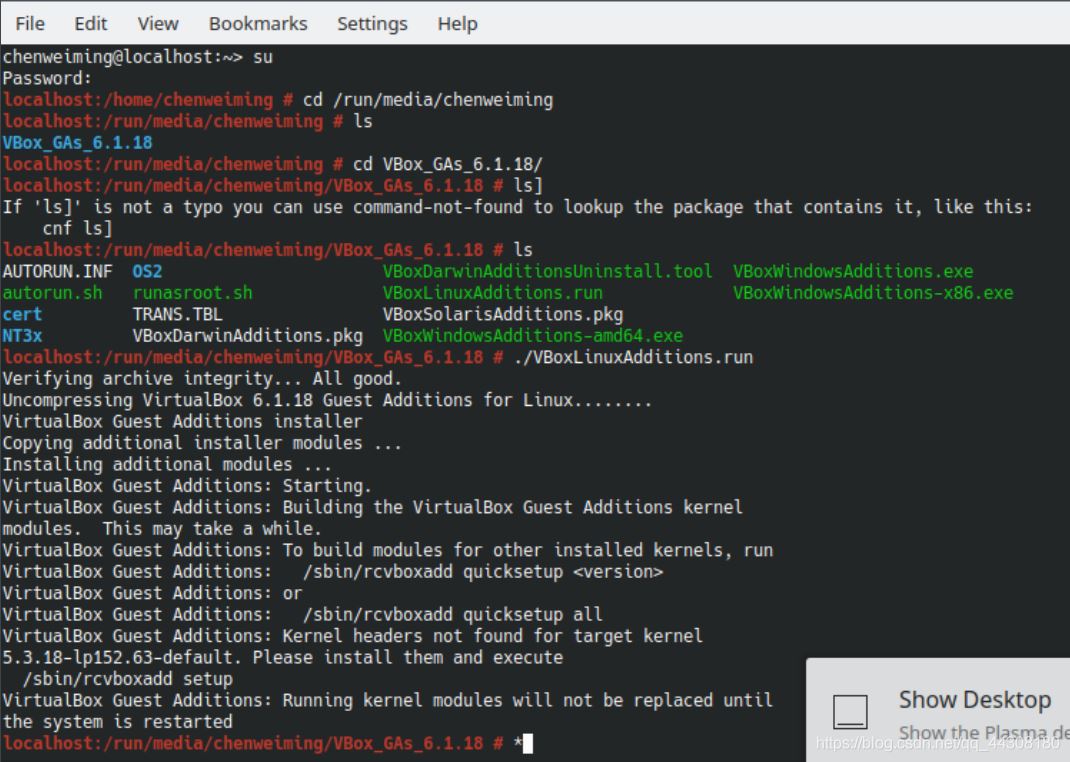Click the VBoxWindowsAdditions-amd64.exe filename
1070x762 pixels.
point(532,336)
